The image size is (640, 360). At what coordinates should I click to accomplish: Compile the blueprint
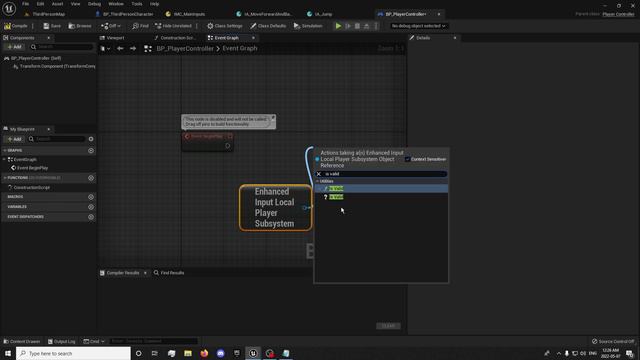[16, 26]
